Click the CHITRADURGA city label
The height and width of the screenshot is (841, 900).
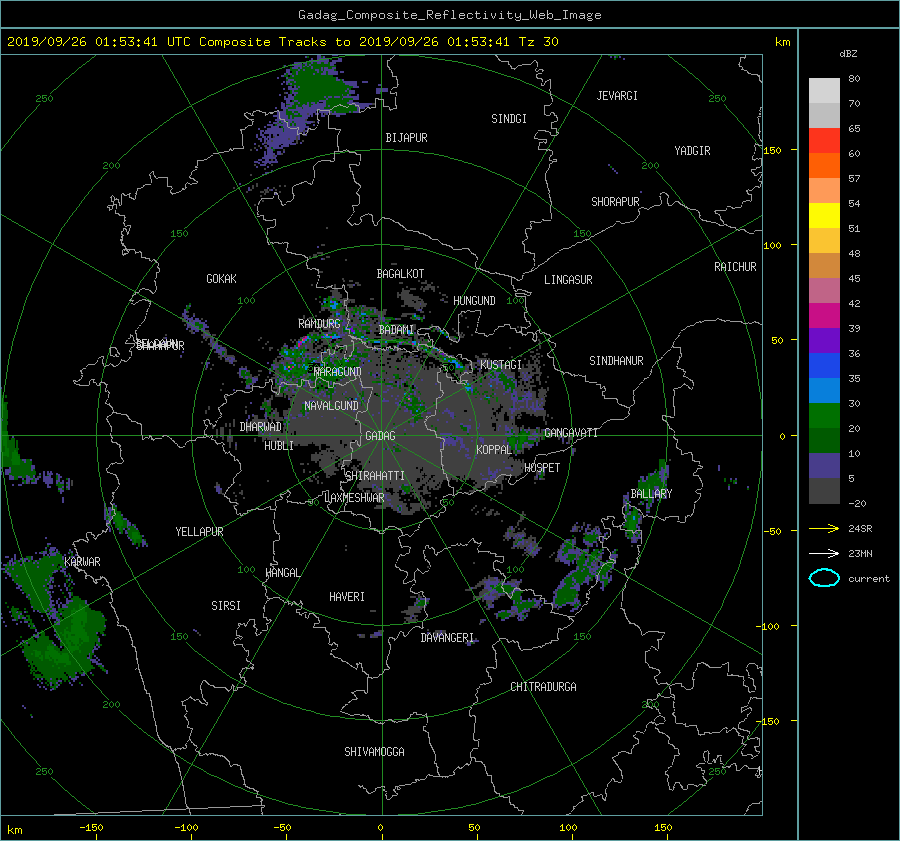tap(543, 687)
